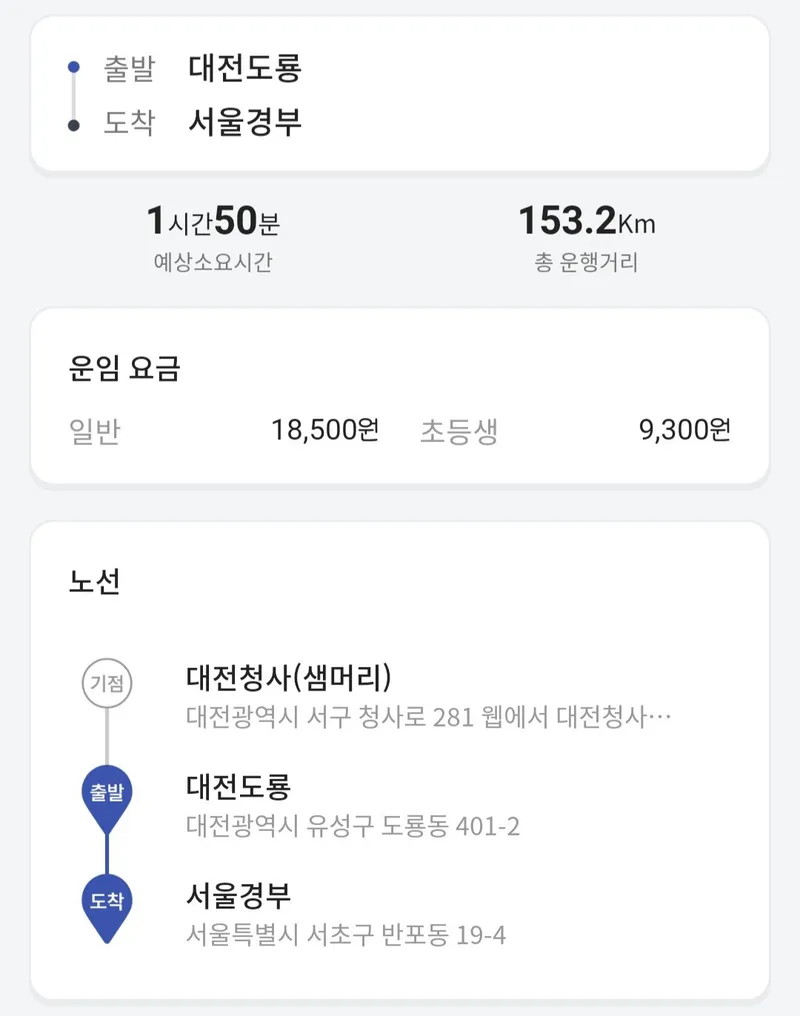The height and width of the screenshot is (1016, 800).
Task: Click address 서울특별시 서초구 반포동 19-4
Action: click(346, 935)
